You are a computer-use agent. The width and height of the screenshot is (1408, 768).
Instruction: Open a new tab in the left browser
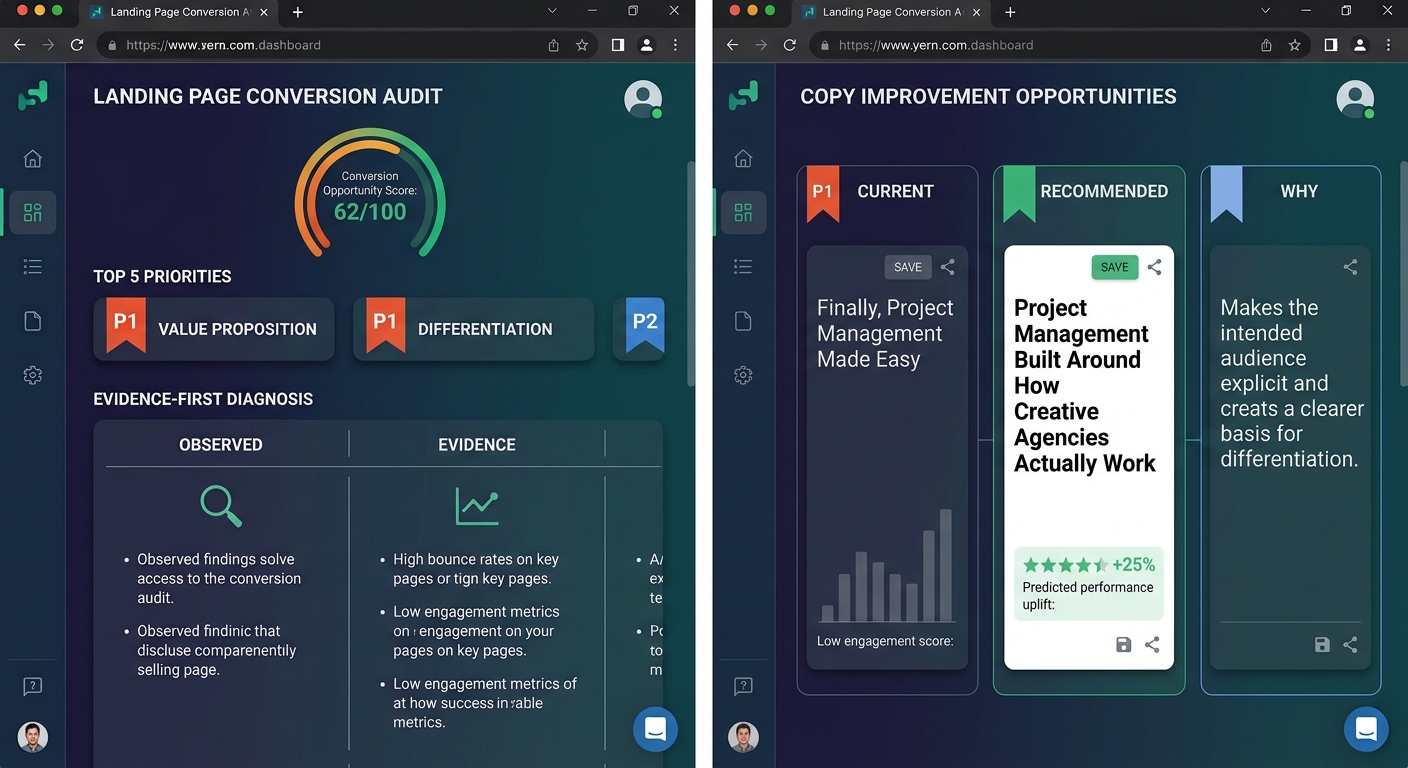point(298,12)
